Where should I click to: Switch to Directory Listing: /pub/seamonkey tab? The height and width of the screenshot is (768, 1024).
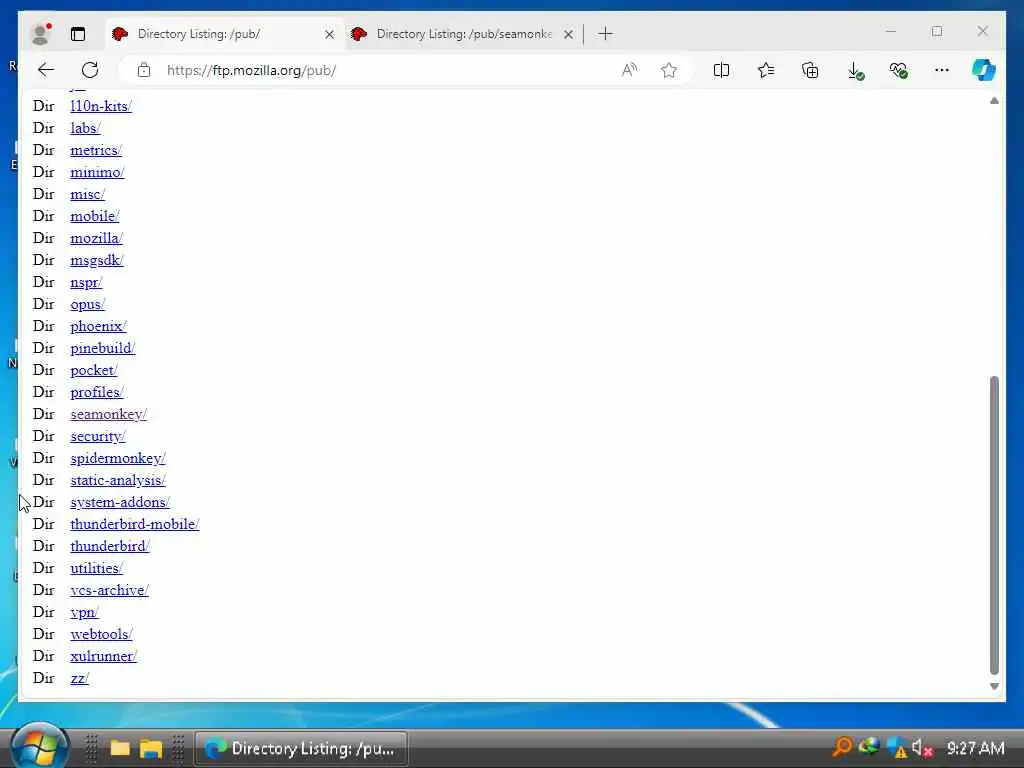click(x=463, y=34)
